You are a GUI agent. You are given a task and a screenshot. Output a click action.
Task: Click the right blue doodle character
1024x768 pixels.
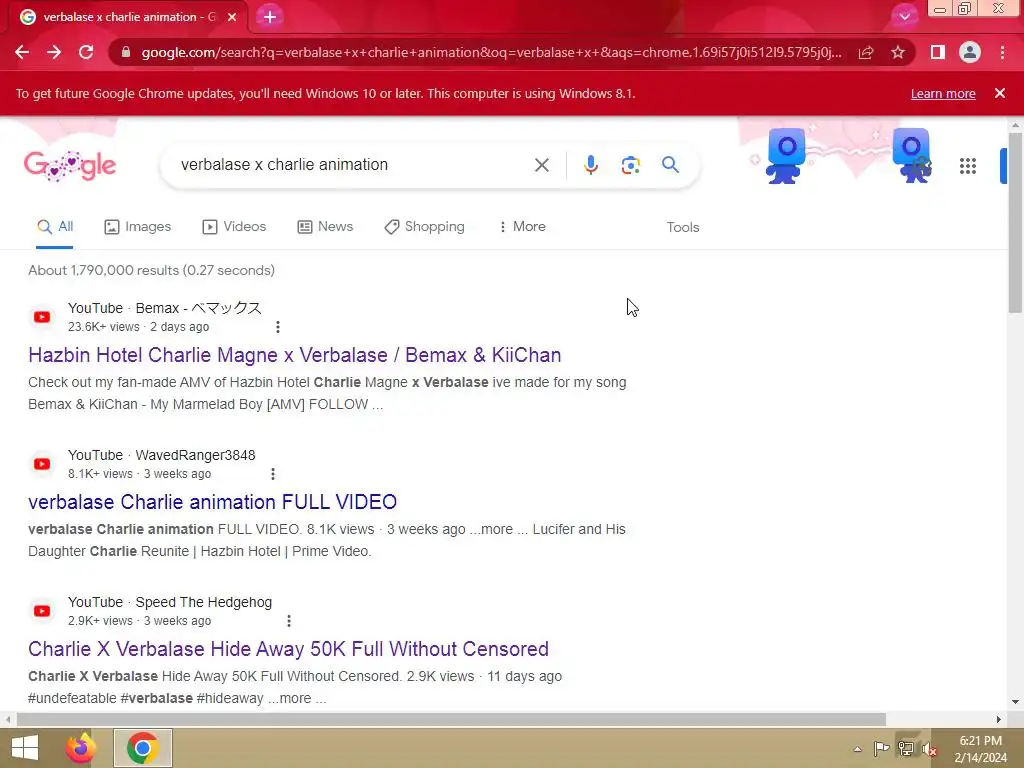pos(912,156)
